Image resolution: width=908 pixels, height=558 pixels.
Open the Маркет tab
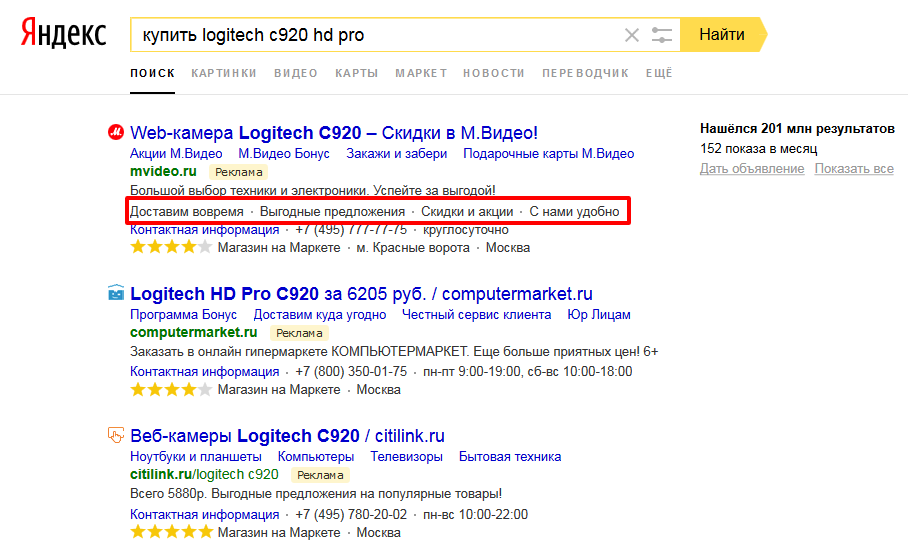click(x=421, y=73)
